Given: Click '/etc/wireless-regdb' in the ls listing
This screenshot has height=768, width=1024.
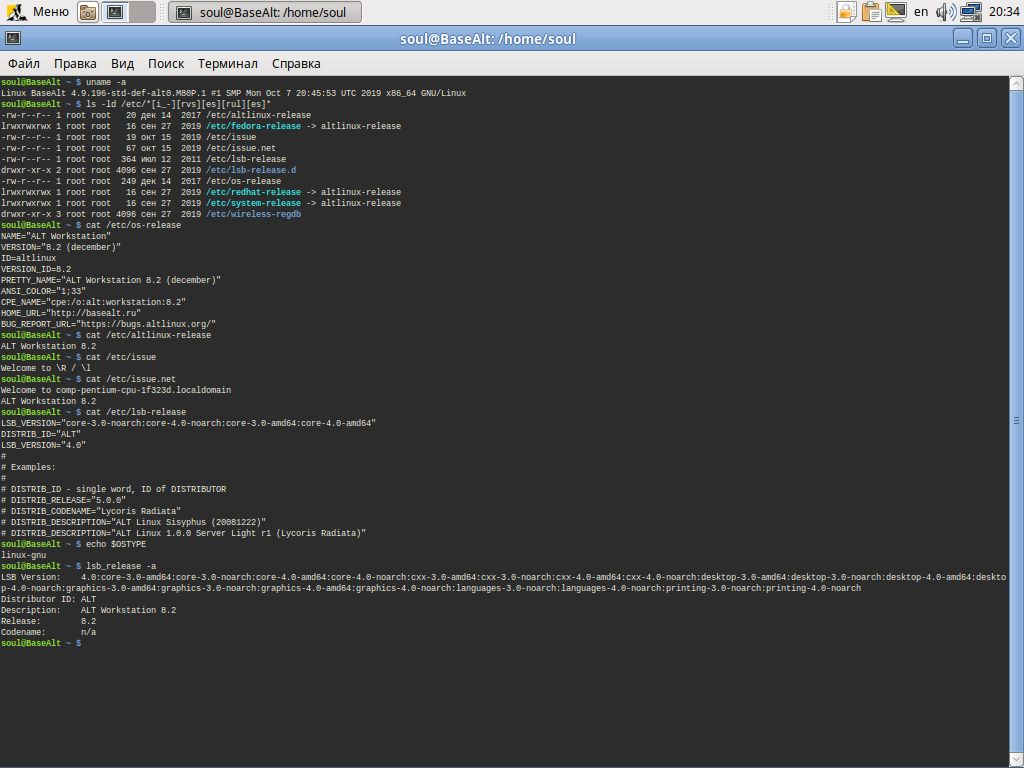Looking at the screenshot, I should click(253, 214).
